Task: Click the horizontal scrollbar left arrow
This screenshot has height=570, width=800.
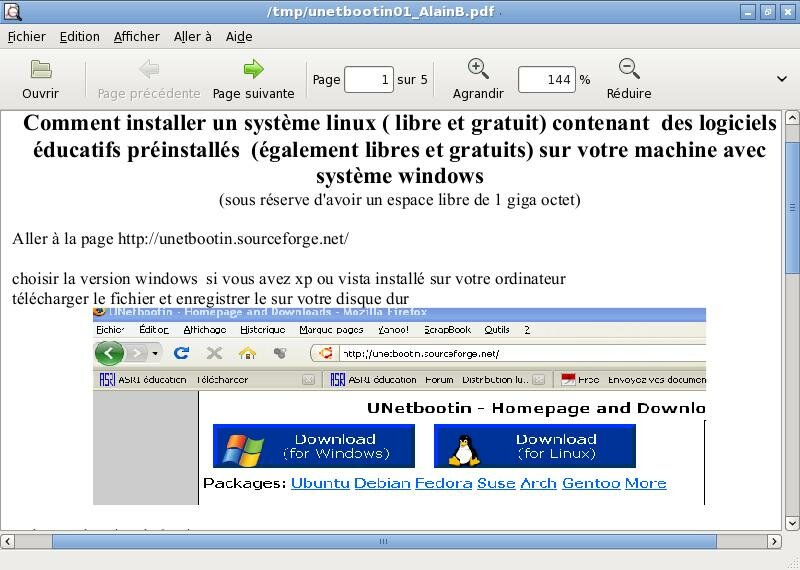Action: click(7, 541)
